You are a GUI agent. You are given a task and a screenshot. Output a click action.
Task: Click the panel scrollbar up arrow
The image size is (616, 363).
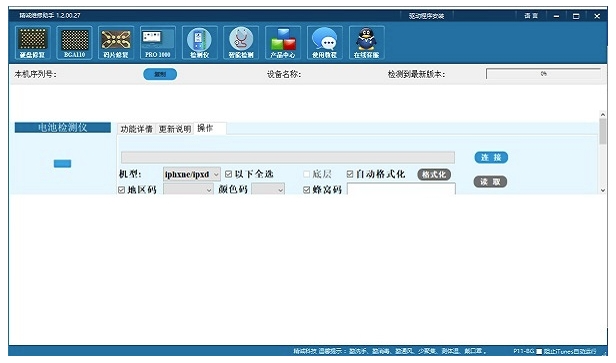tap(603, 114)
